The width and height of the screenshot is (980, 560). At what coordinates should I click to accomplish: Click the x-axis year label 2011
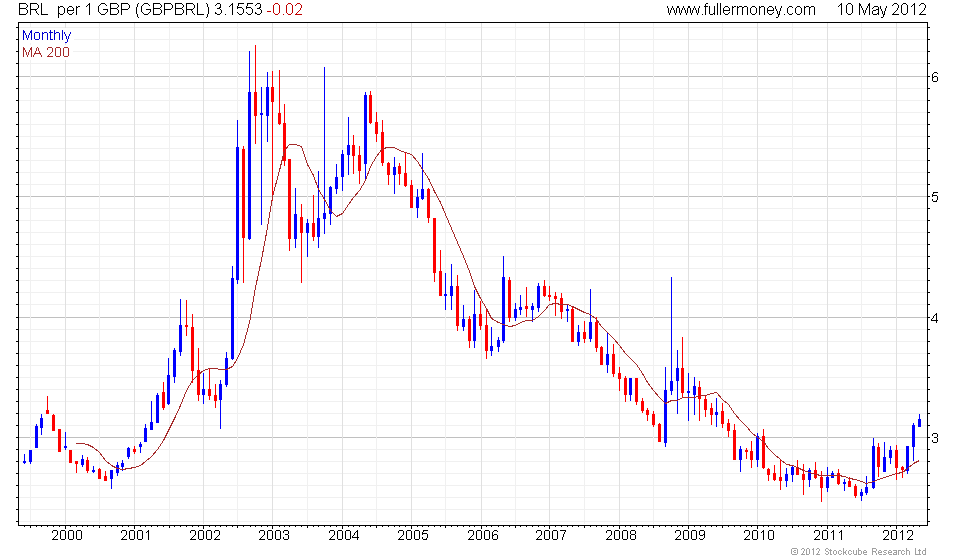pos(829,535)
